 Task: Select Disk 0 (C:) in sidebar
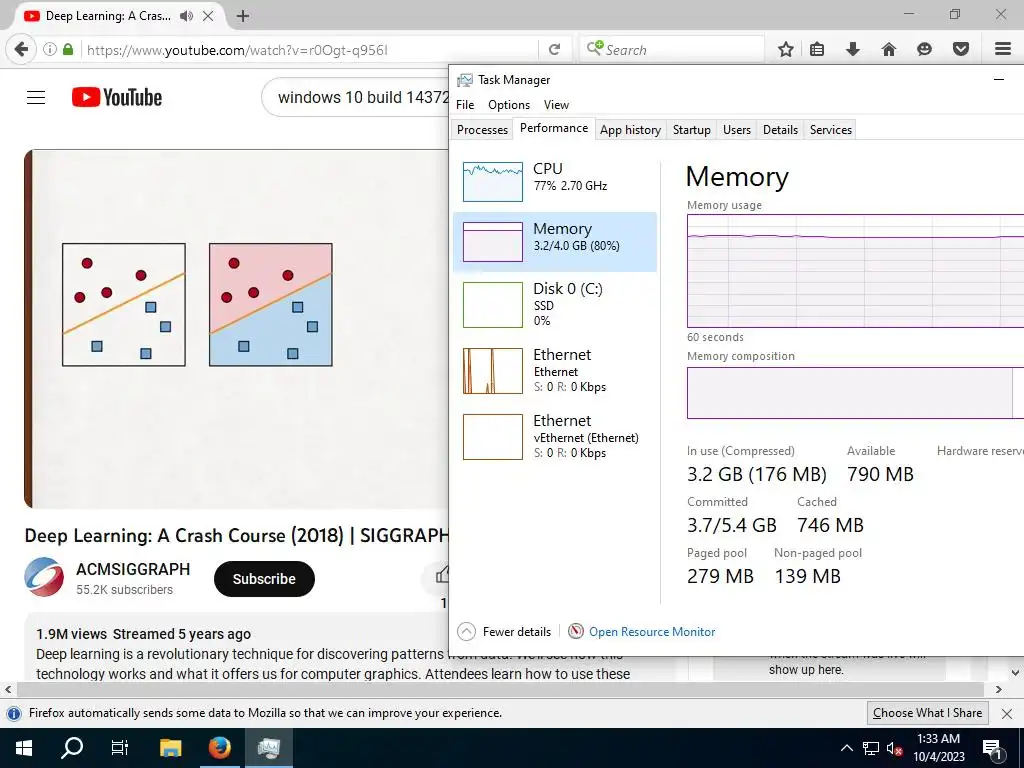[555, 304]
